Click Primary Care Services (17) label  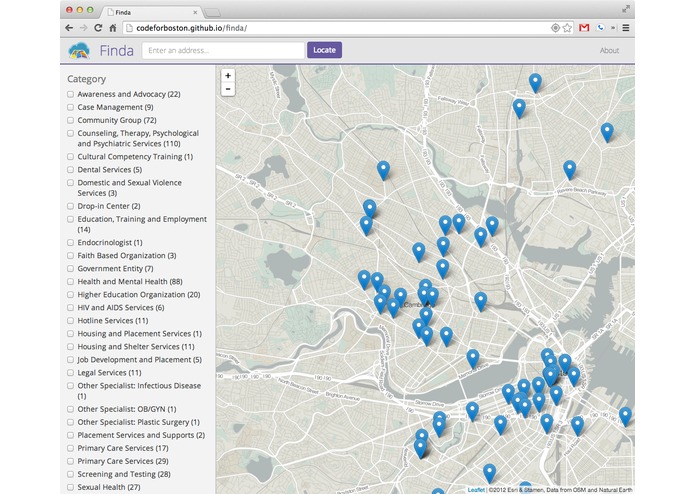point(123,448)
